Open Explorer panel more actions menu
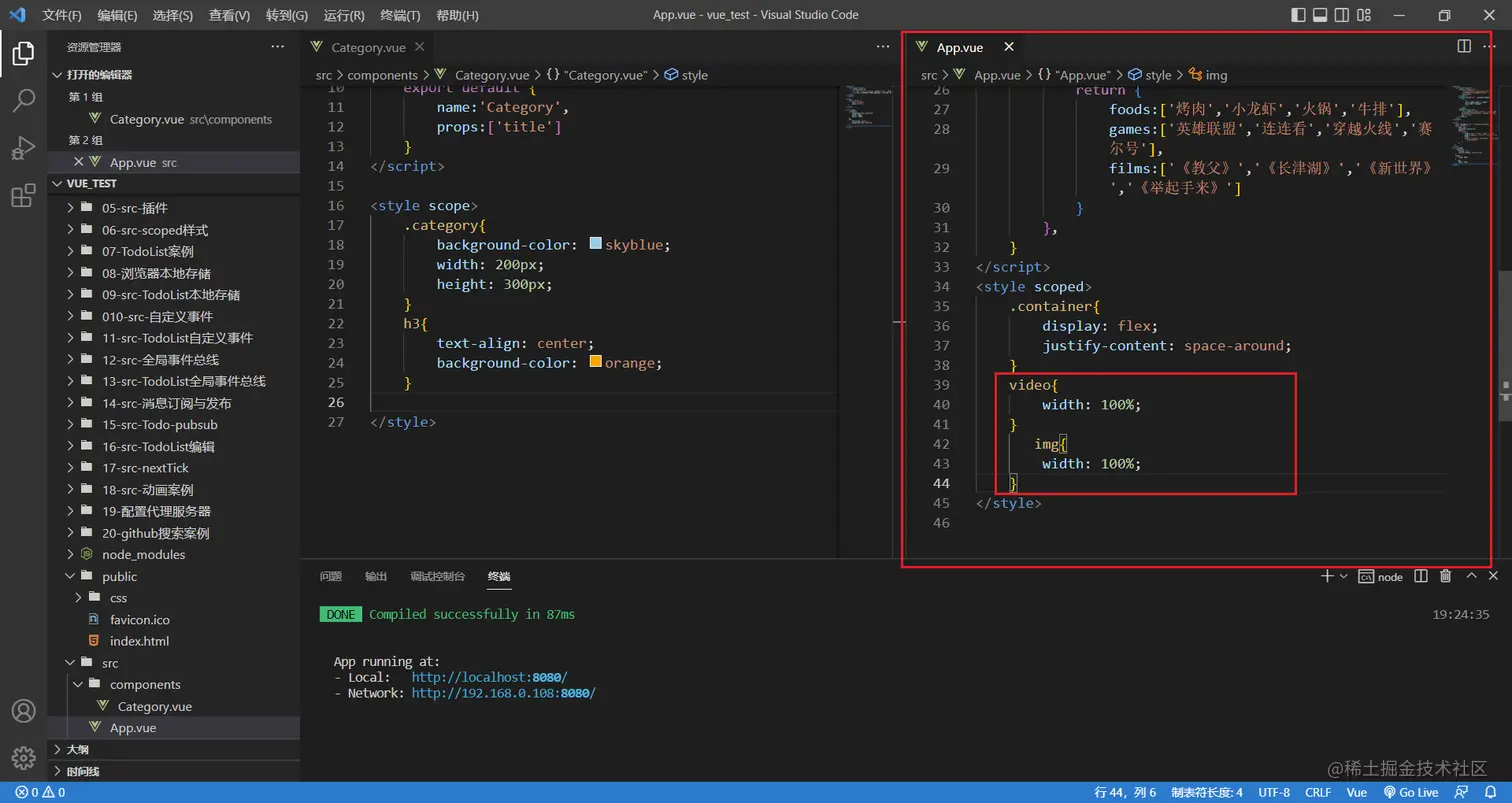This screenshot has width=1512, height=803. pyautogui.click(x=278, y=46)
